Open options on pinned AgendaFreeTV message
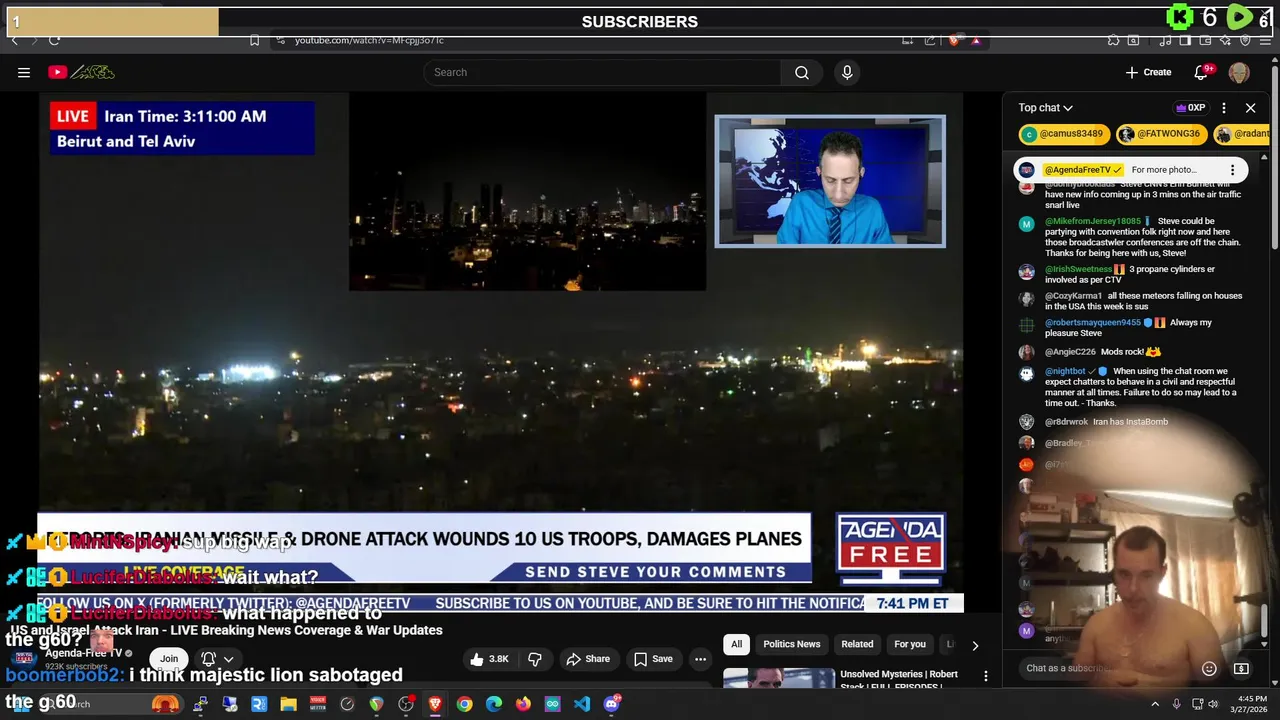Image resolution: width=1280 pixels, height=720 pixels. click(x=1232, y=170)
